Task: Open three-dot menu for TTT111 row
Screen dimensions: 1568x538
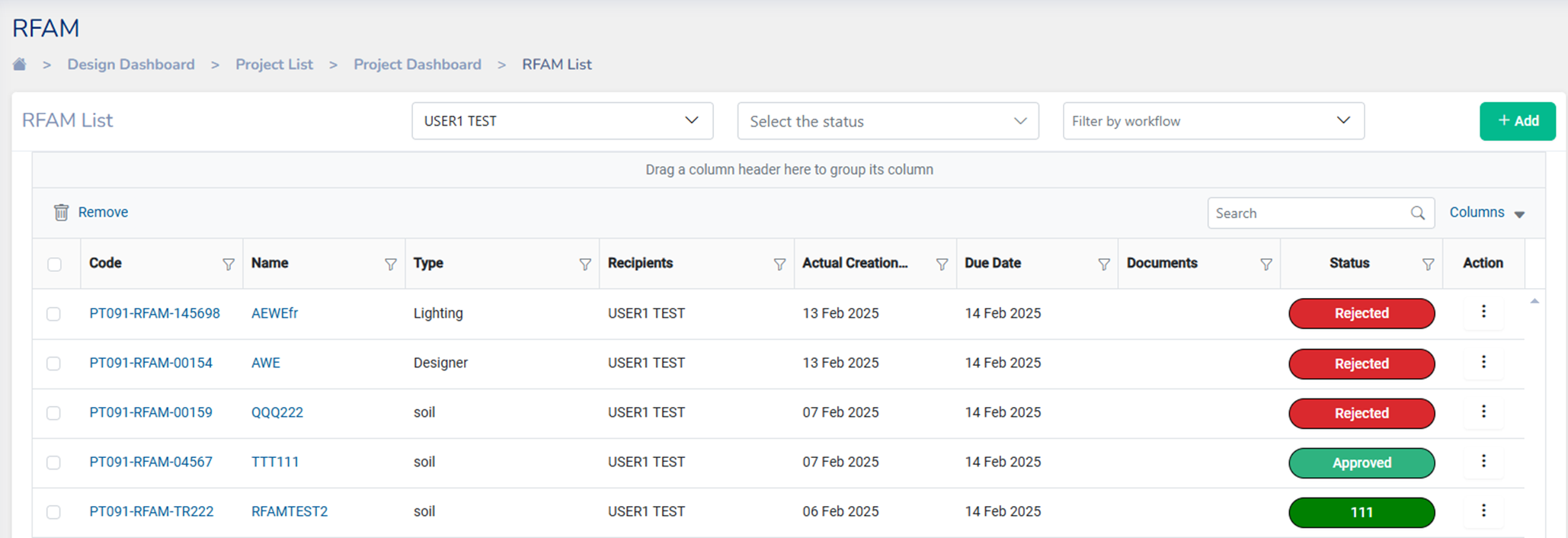Action: [x=1483, y=461]
